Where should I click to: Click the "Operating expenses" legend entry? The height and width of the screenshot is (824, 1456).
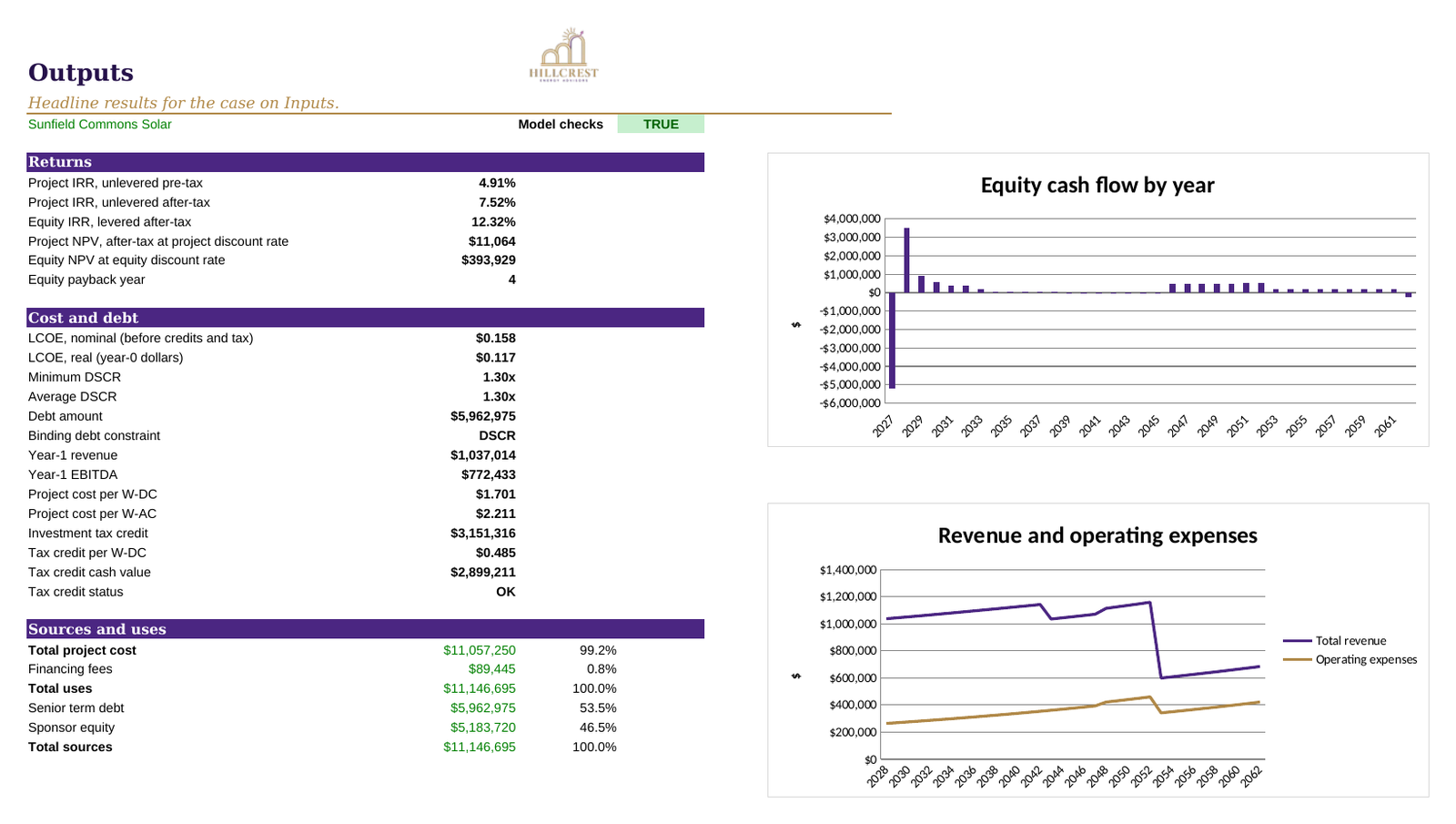click(1350, 659)
